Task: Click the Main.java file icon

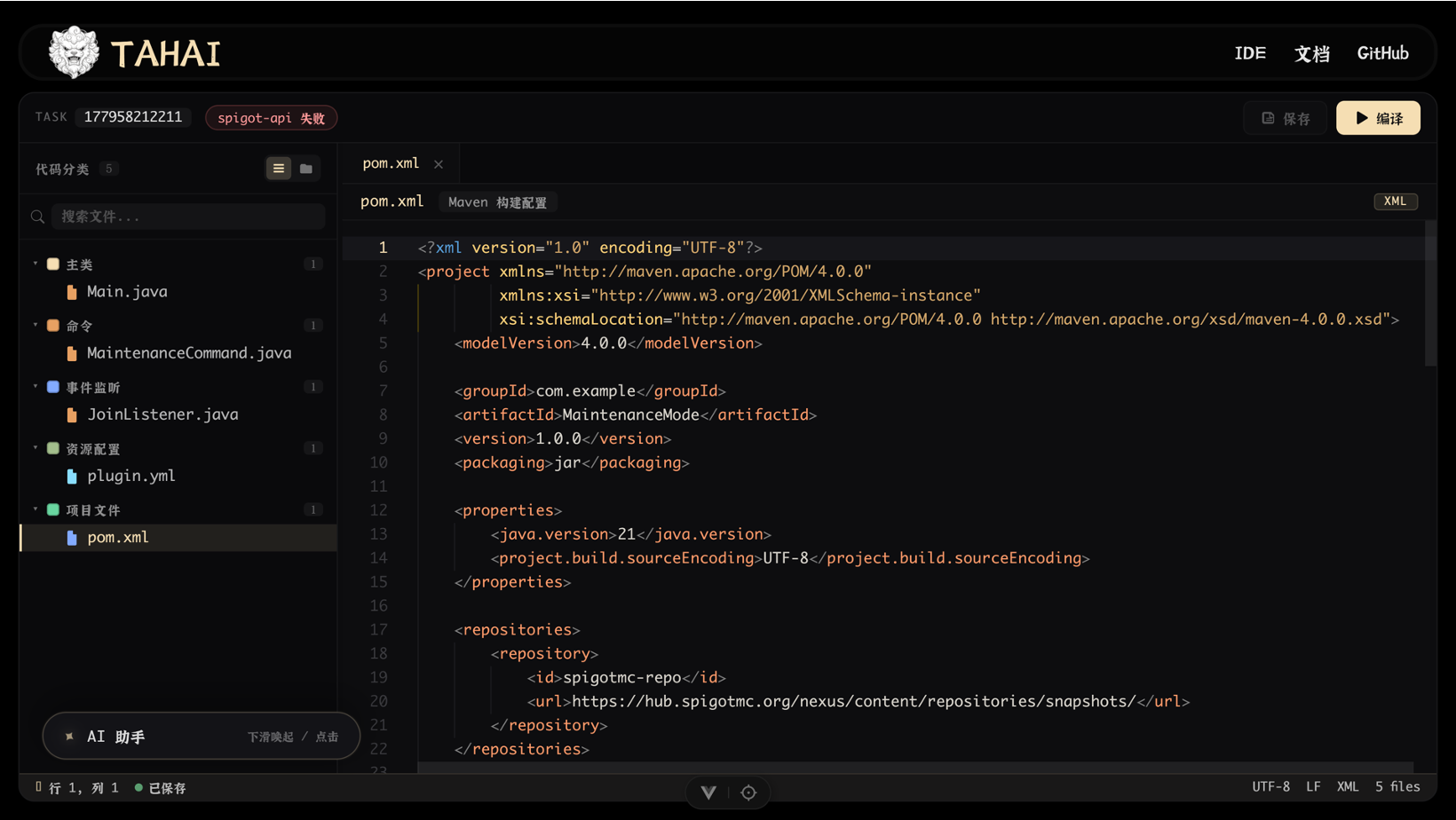Action: tap(72, 292)
